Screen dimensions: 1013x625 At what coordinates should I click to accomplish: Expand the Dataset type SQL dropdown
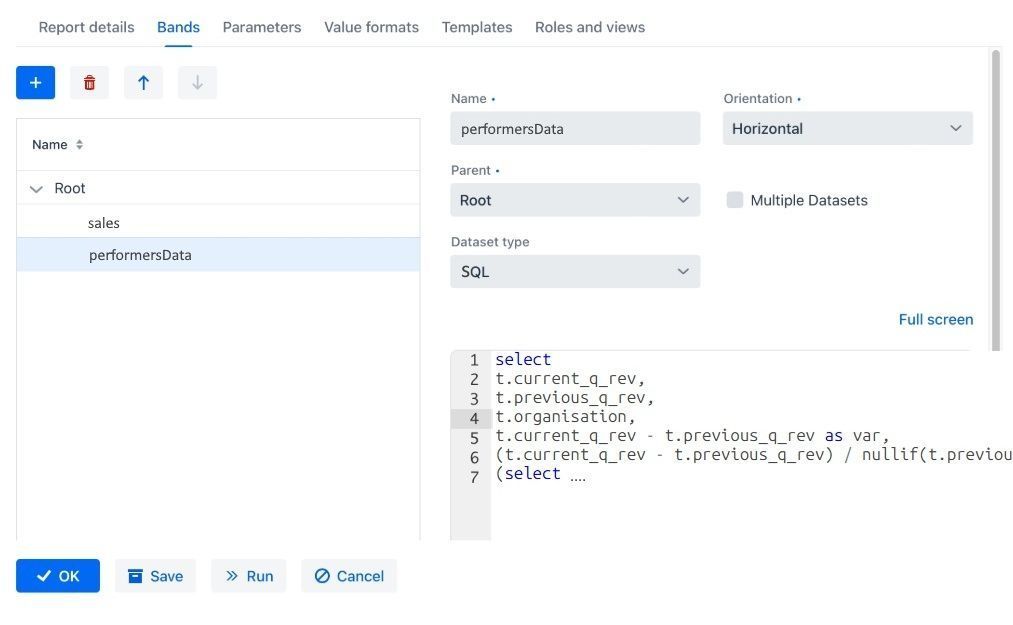tap(574, 271)
